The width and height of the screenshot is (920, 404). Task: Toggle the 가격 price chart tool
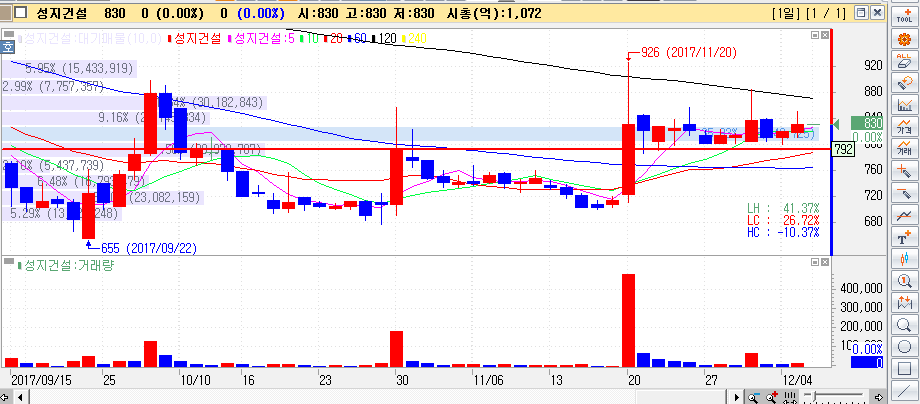pyautogui.click(x=905, y=127)
